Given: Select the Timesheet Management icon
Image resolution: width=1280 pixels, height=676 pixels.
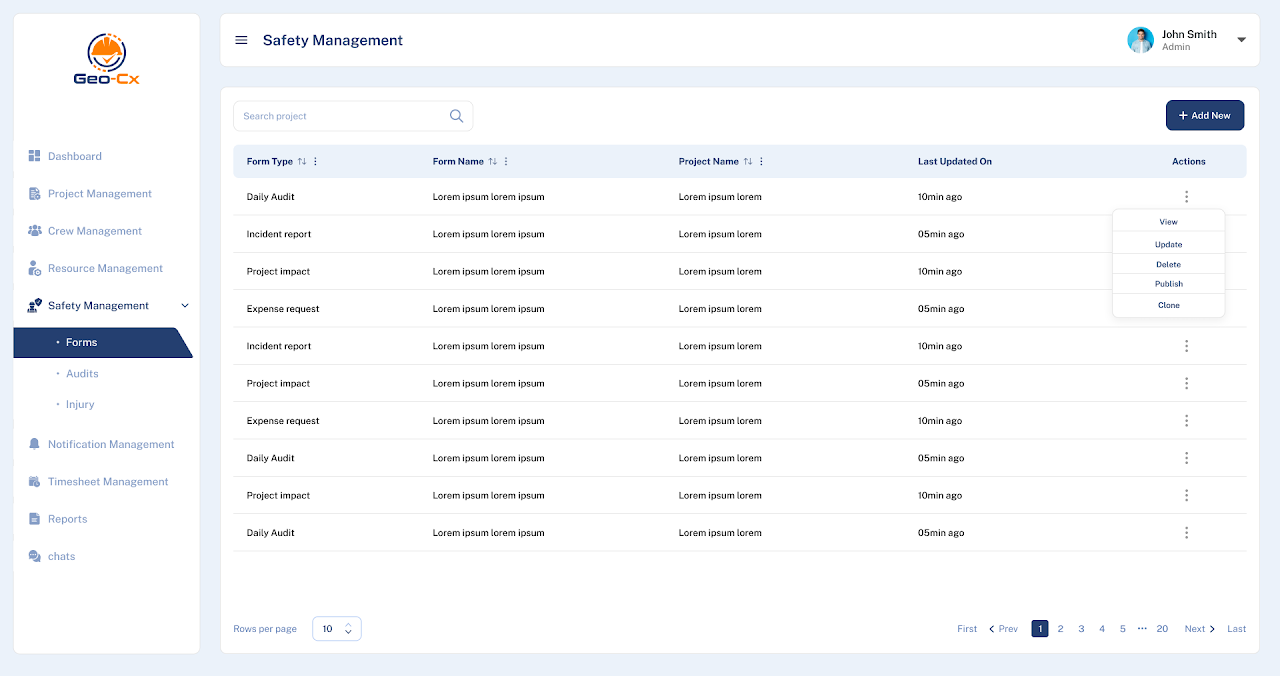Looking at the screenshot, I should (33, 481).
